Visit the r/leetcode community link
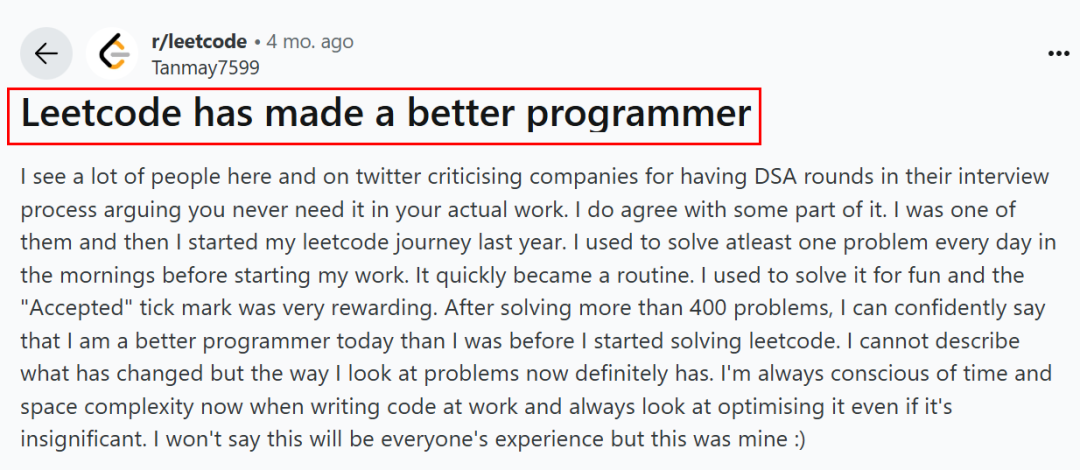Viewport: 1080px width, 470px height. point(199,42)
